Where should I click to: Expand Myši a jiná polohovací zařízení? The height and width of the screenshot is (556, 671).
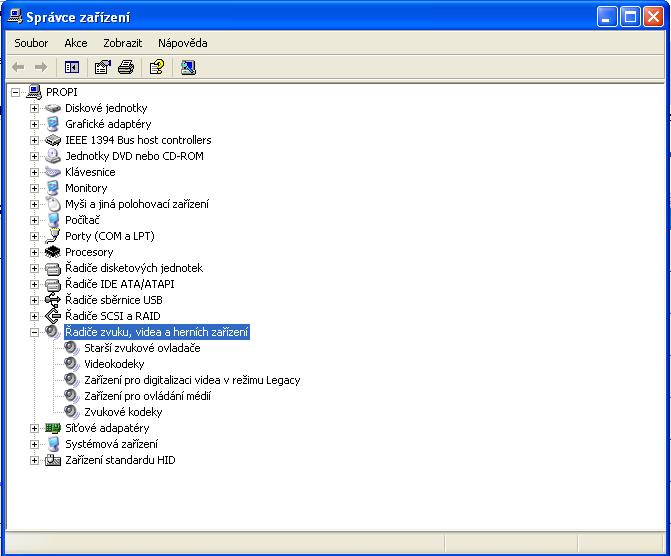[34, 204]
